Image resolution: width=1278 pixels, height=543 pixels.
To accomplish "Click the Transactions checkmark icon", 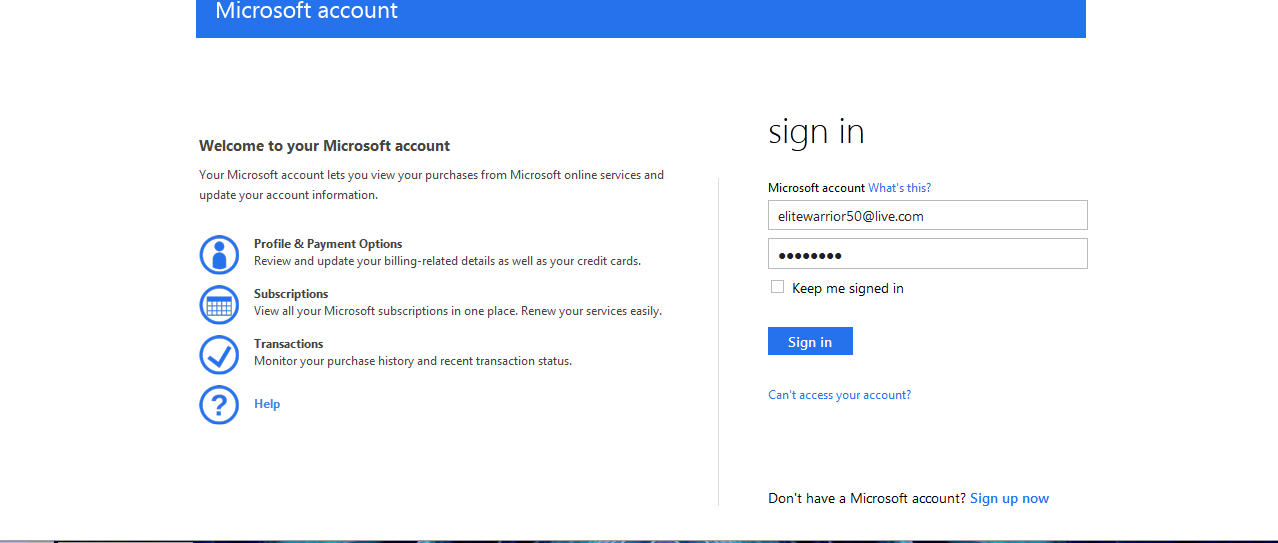I will [219, 355].
